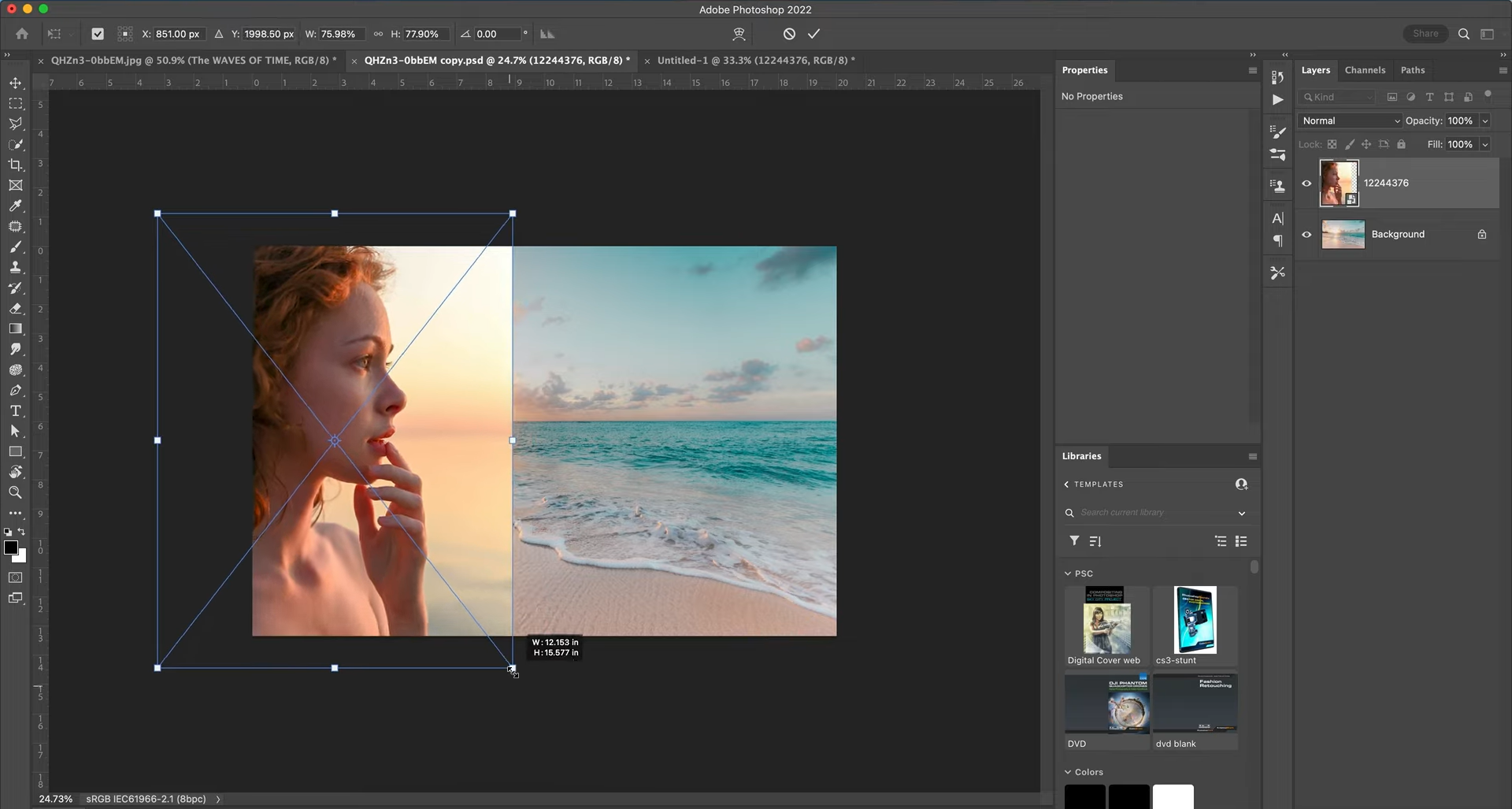Click the black foreground color swatch
This screenshot has width=1512, height=809.
[x=11, y=549]
